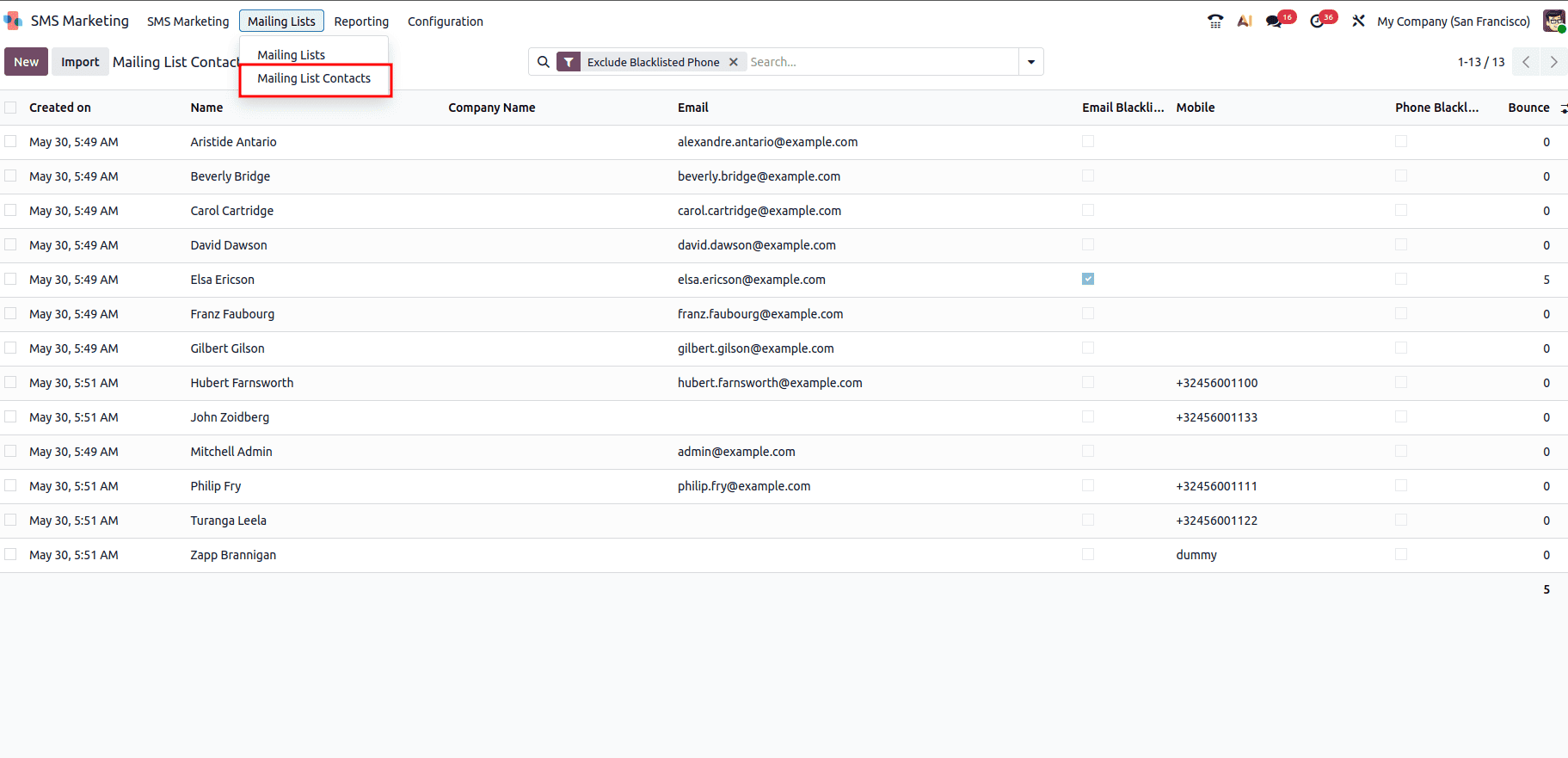Toggle the select-all rows checkbox

10,108
